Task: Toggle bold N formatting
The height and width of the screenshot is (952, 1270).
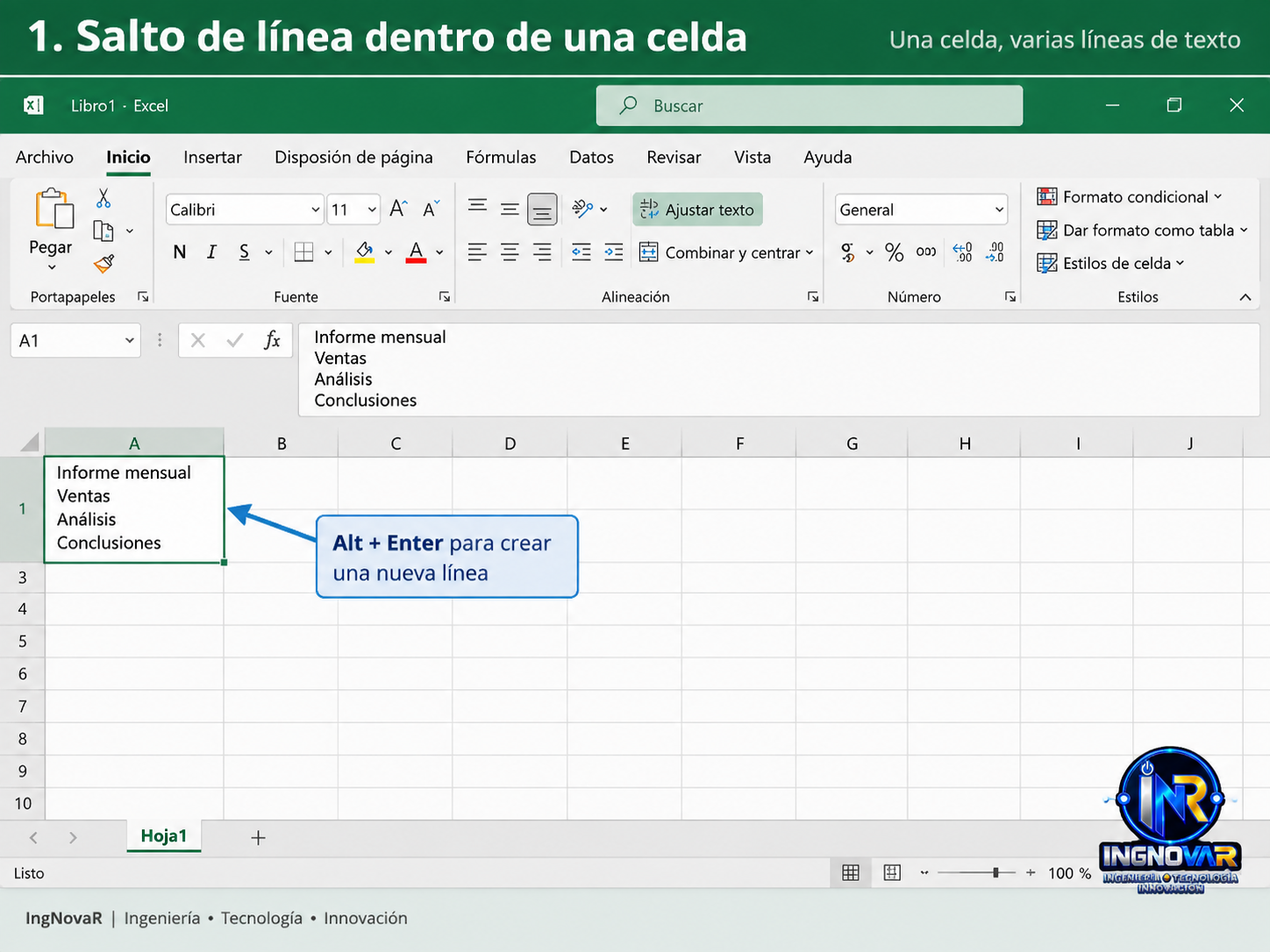Action: (x=180, y=252)
